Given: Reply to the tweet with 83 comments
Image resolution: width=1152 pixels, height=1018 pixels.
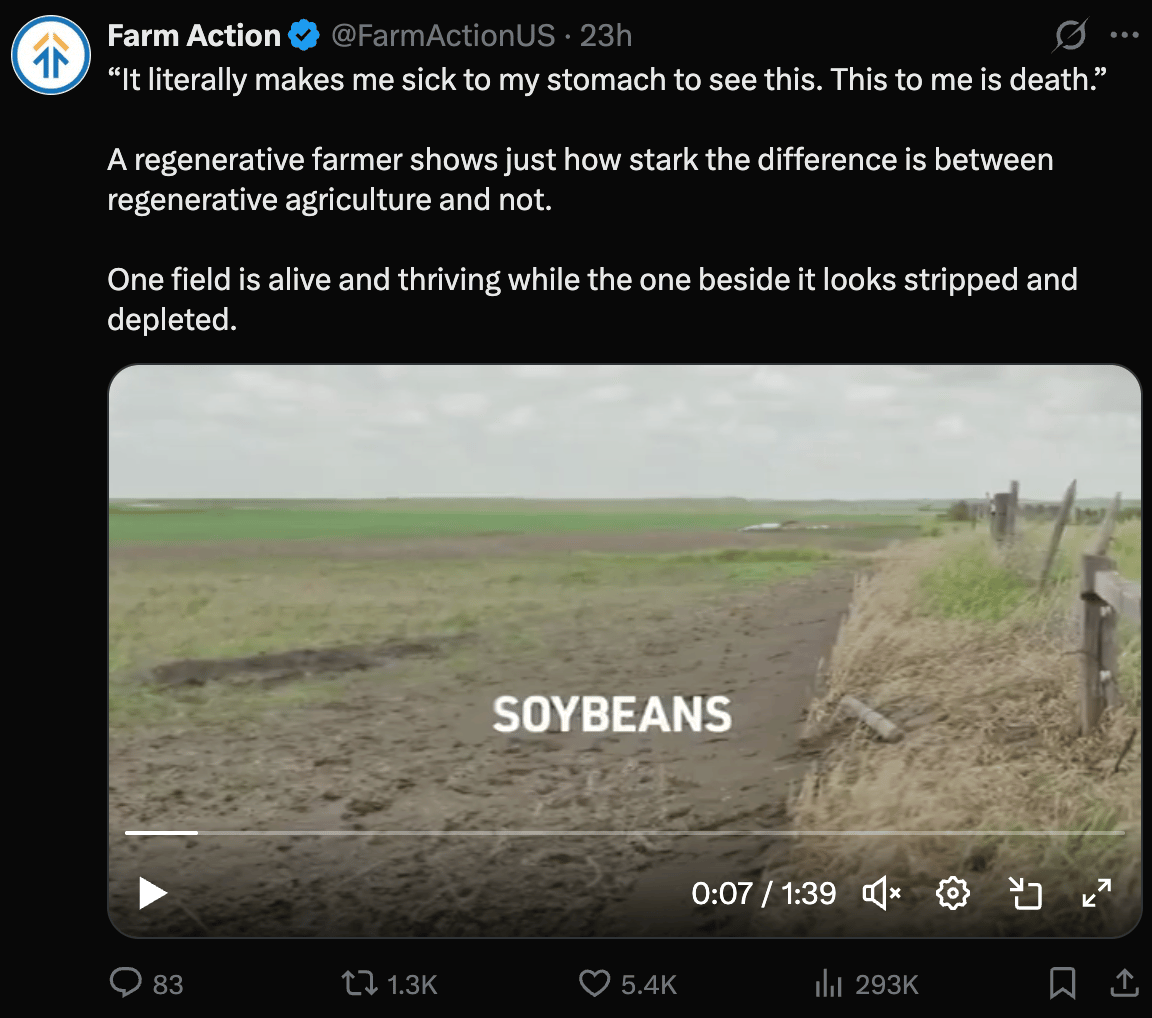Looking at the screenshot, I should (x=146, y=983).
